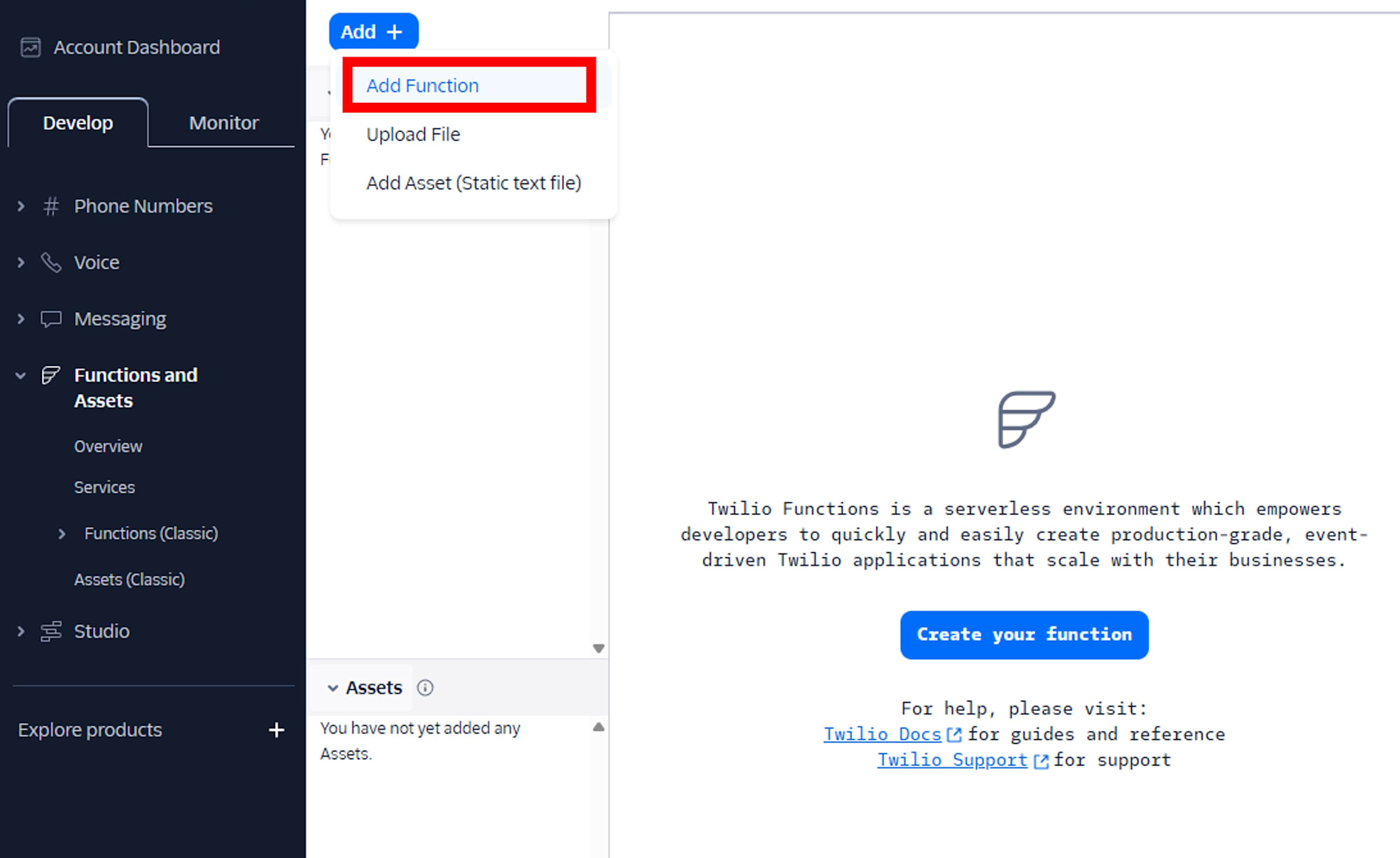Expand the Functions (Classic) chevron
The width and height of the screenshot is (1400, 858).
(62, 534)
